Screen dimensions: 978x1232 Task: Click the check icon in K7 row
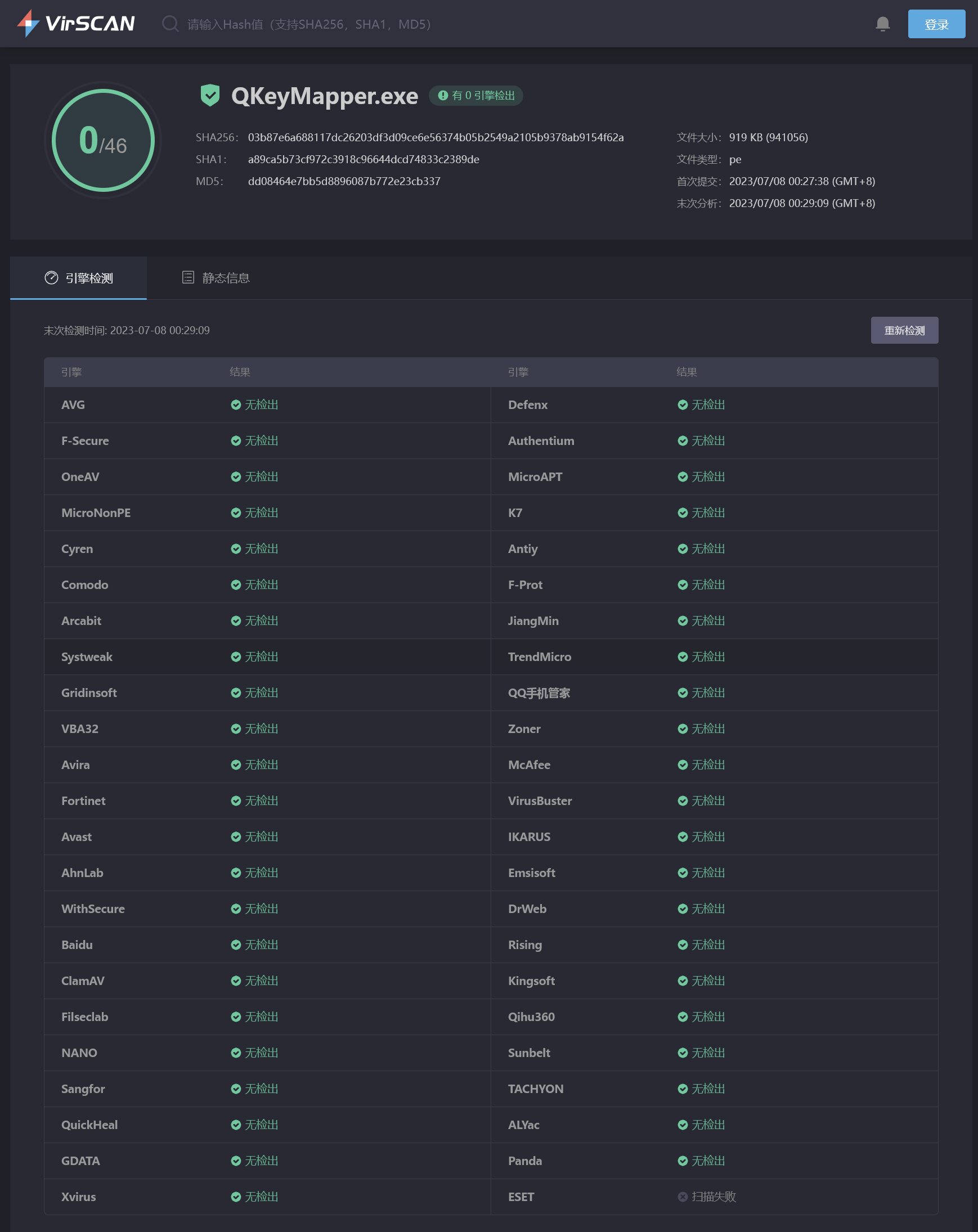pos(683,512)
